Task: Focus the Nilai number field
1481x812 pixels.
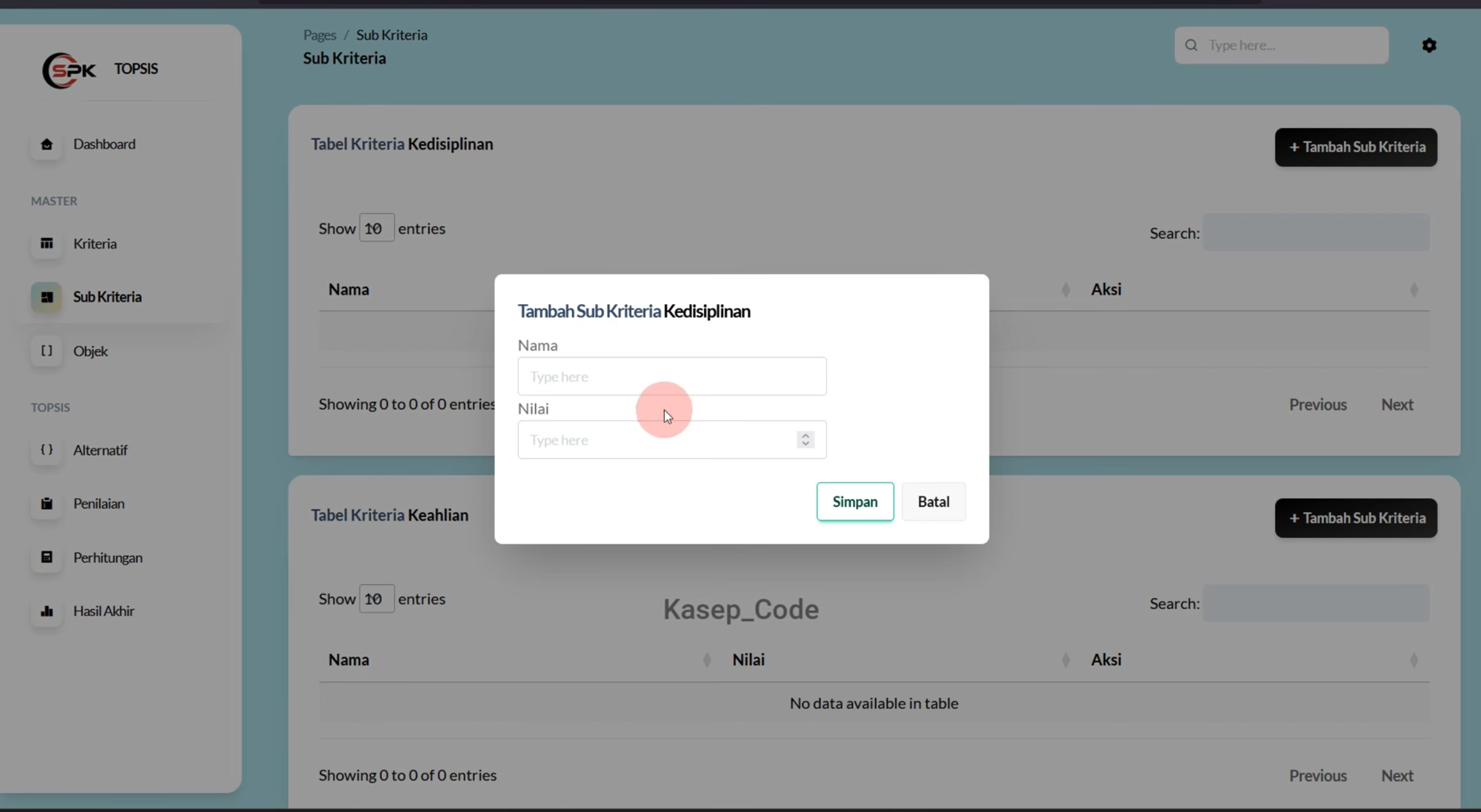Action: (672, 440)
